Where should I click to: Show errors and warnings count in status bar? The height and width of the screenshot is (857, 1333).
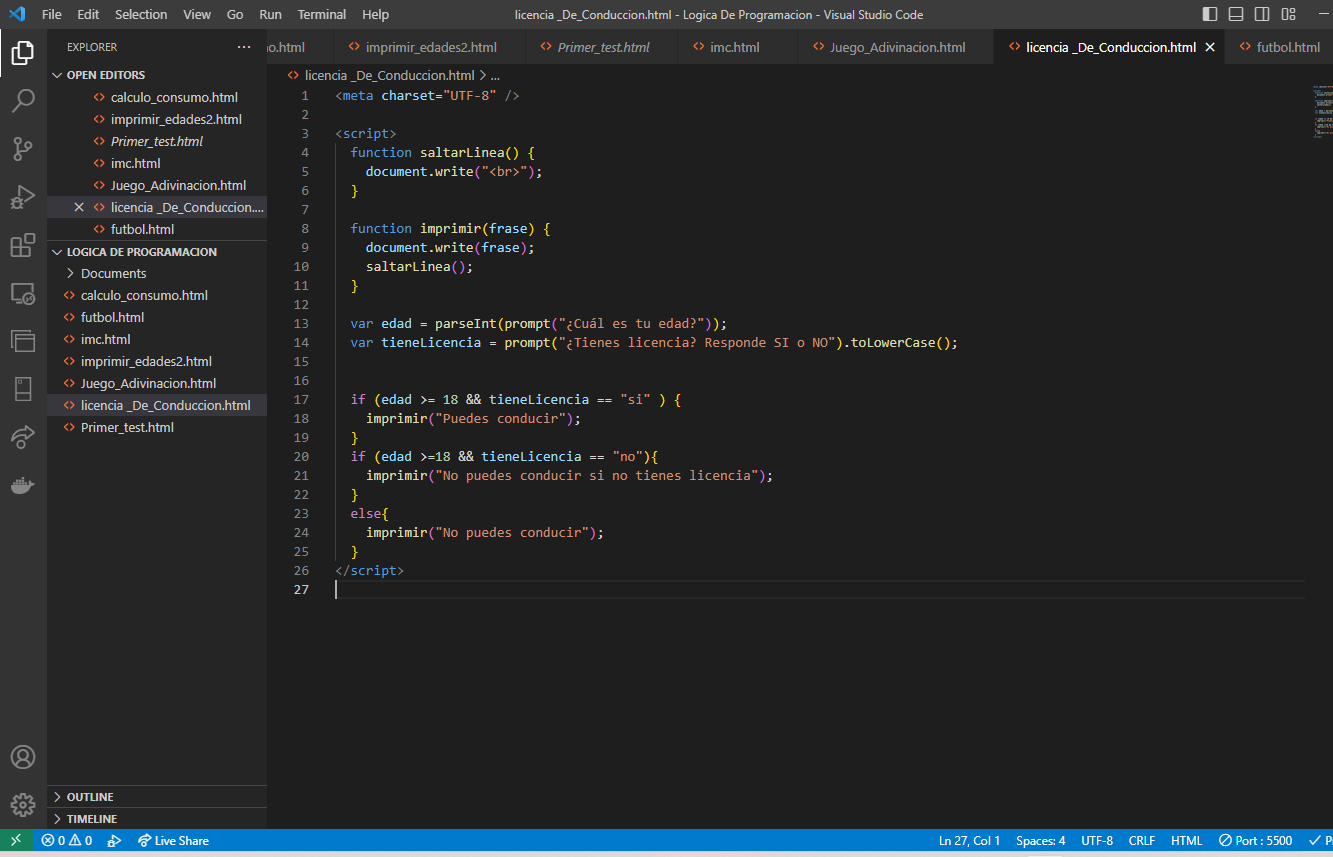click(x=66, y=841)
